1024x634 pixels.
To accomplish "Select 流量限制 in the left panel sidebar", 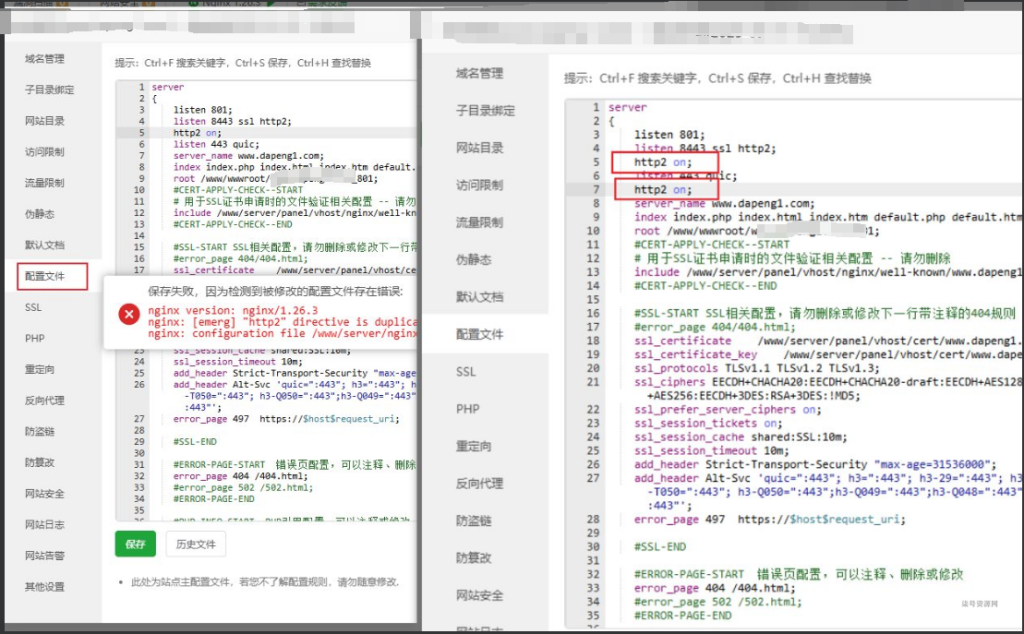I will [45, 183].
